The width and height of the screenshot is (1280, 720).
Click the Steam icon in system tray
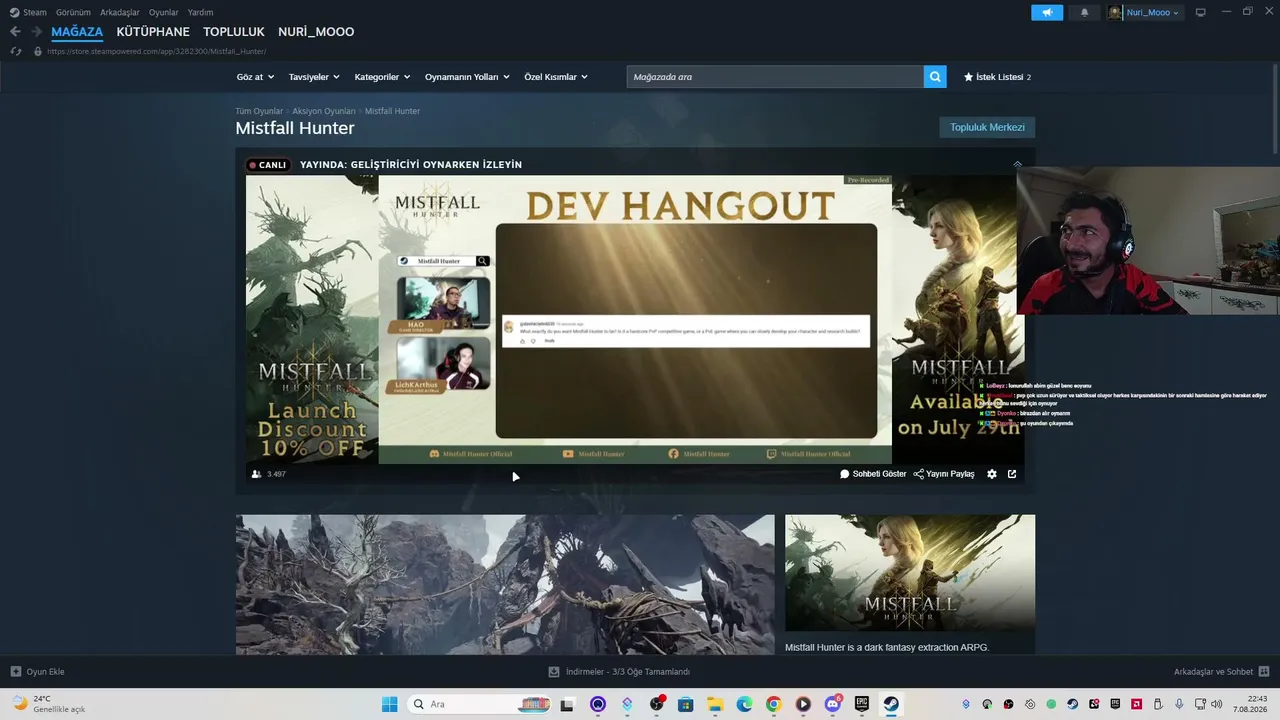1072,704
